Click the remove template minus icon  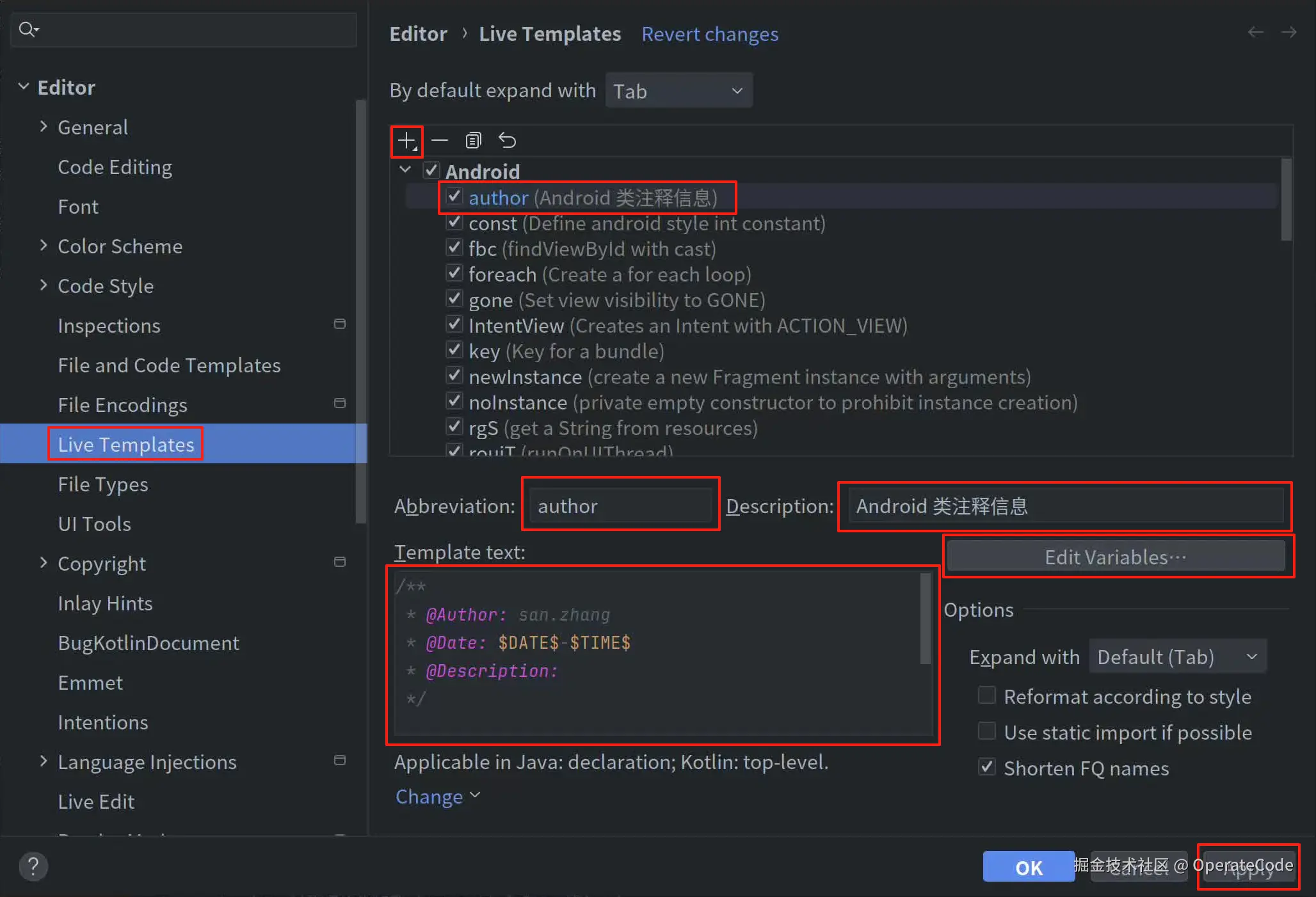[440, 141]
